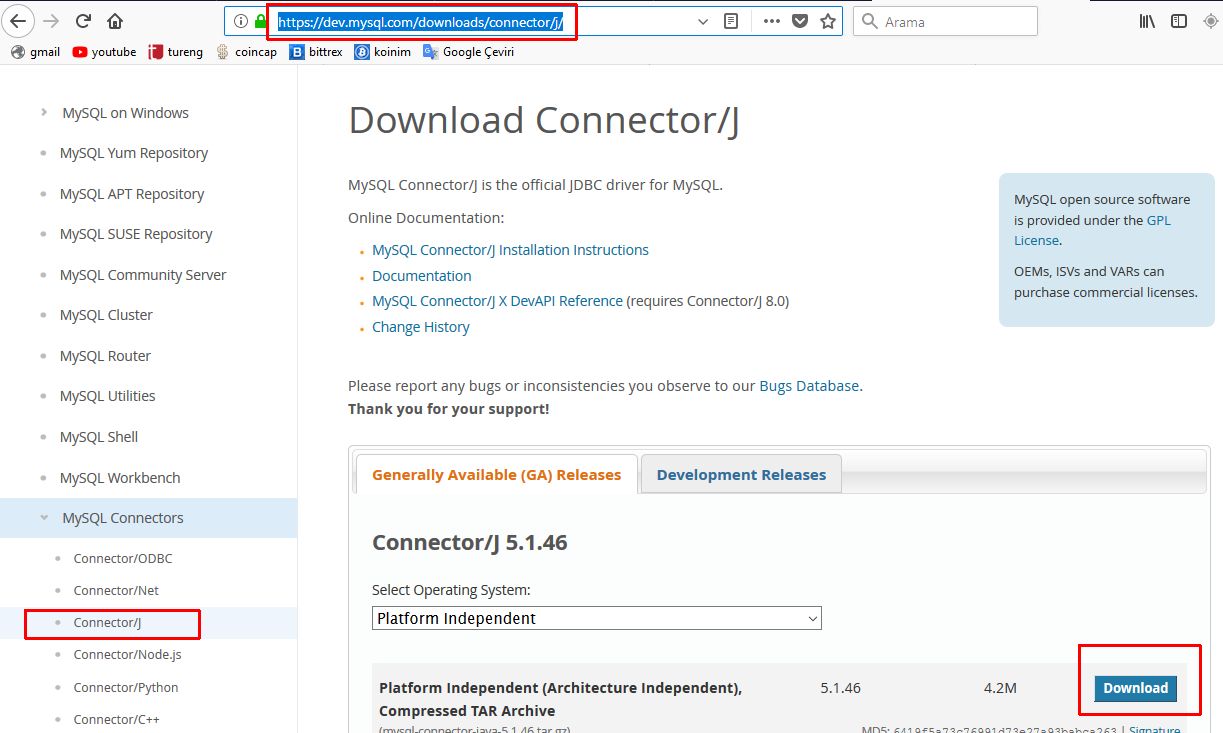Open MySQL Shell in sidebar
Image resolution: width=1223 pixels, height=733 pixels.
click(x=99, y=437)
